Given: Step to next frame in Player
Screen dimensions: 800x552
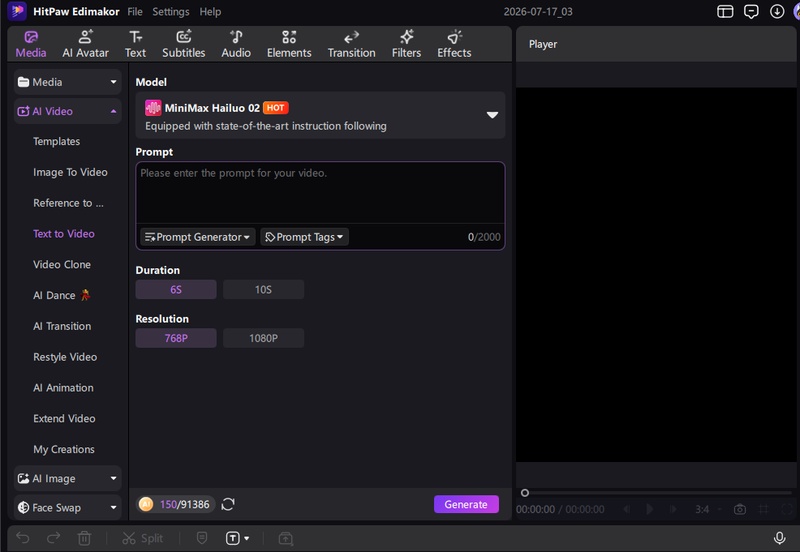Looking at the screenshot, I should pyautogui.click(x=673, y=509).
